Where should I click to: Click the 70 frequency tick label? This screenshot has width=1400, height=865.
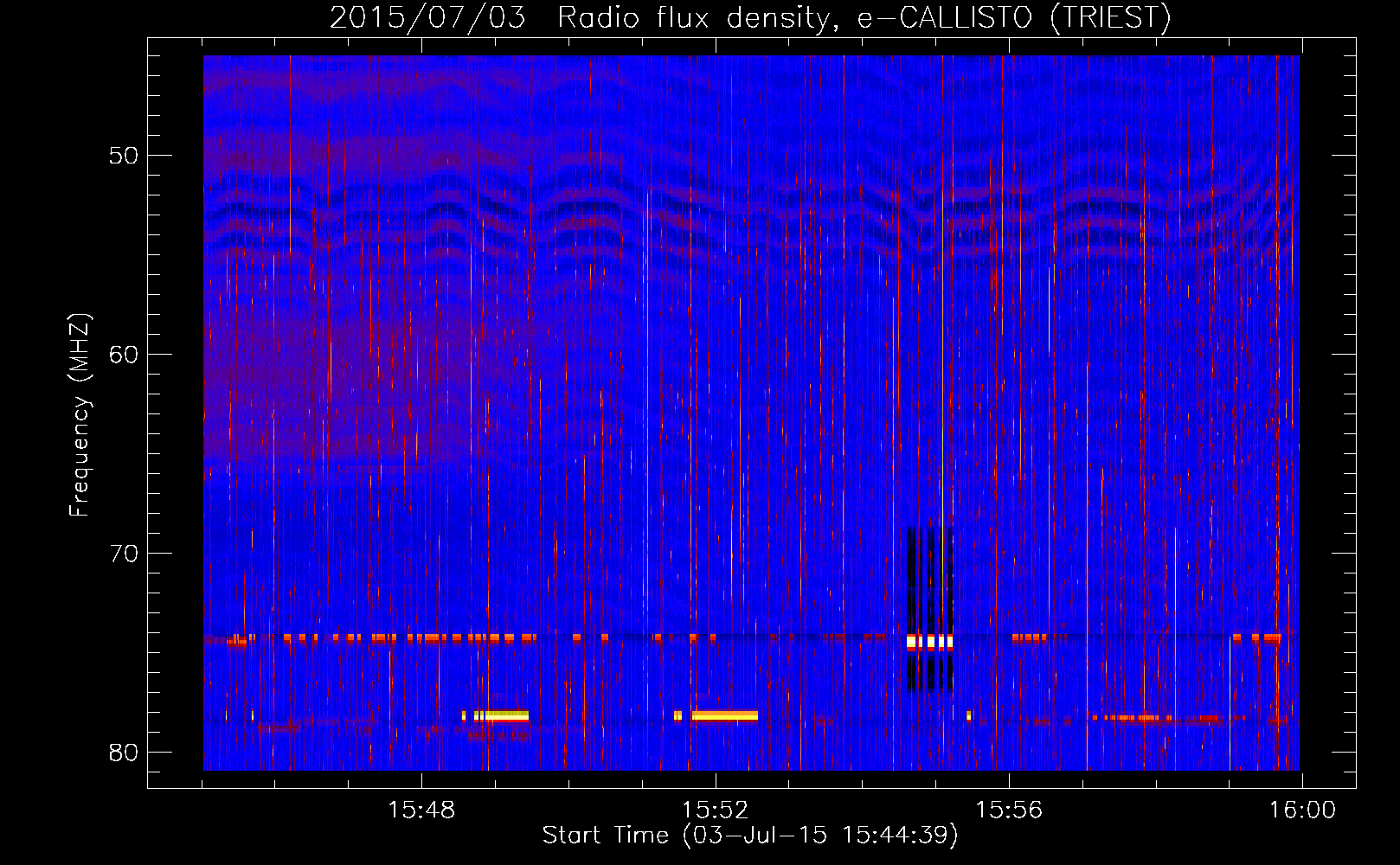click(x=124, y=554)
